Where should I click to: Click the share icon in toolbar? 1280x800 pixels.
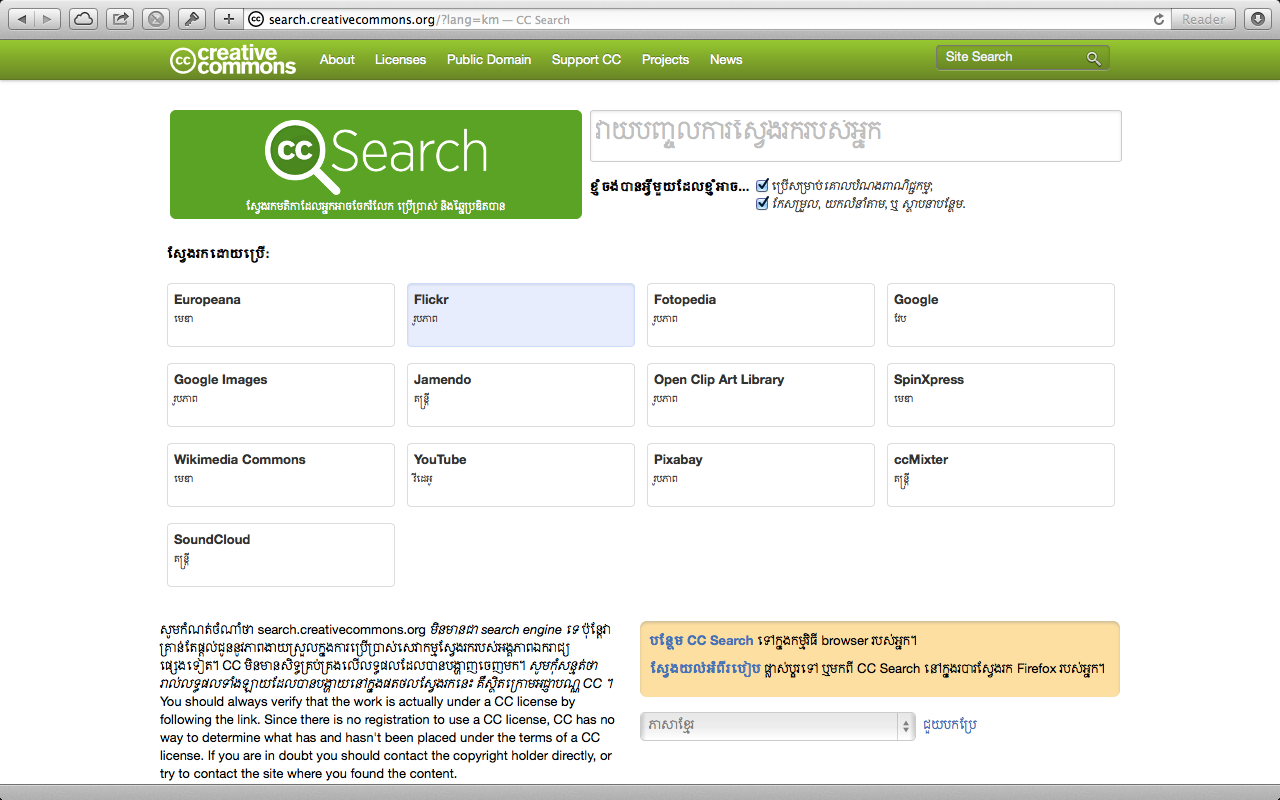pyautogui.click(x=120, y=19)
